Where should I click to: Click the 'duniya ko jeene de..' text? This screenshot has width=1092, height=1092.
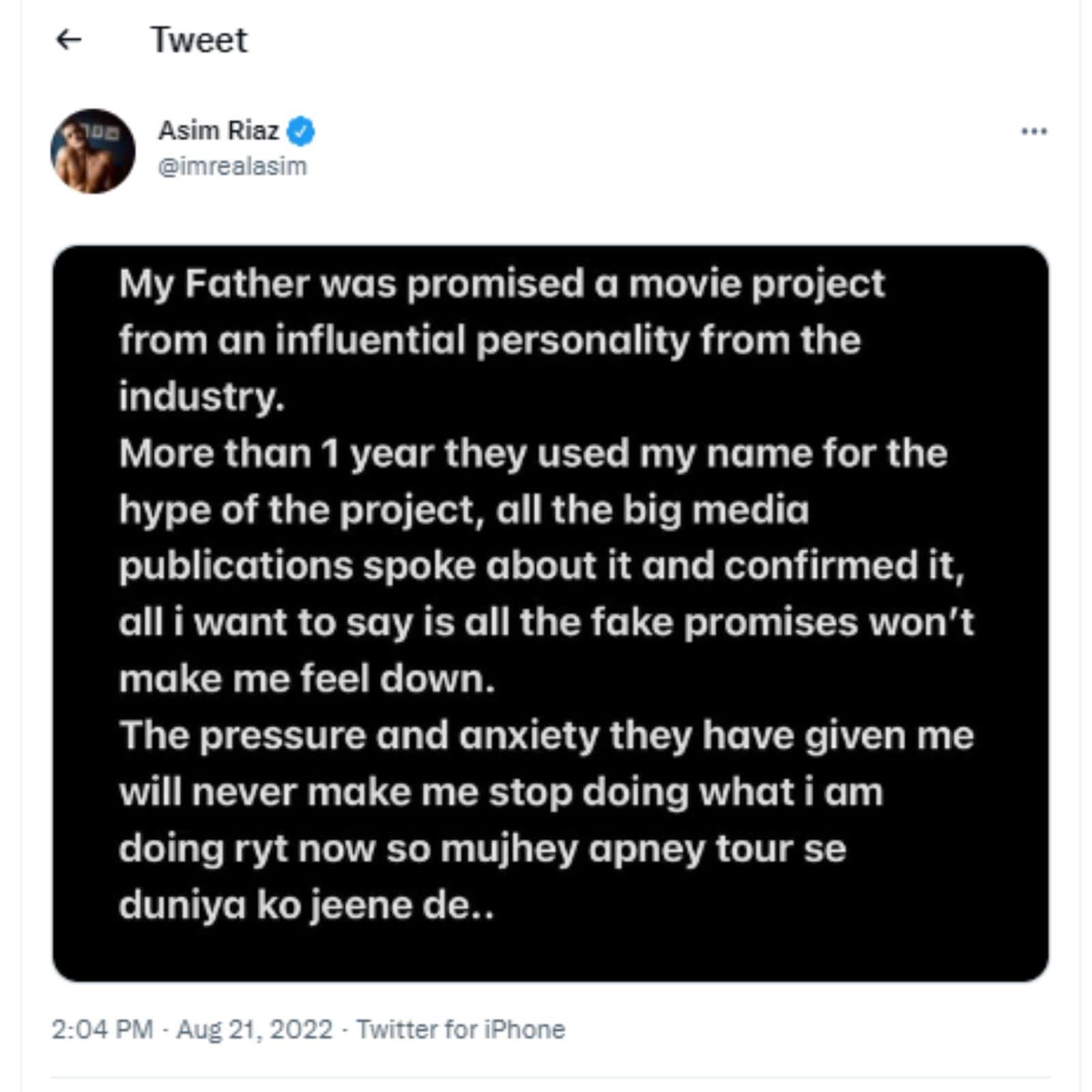click(306, 906)
